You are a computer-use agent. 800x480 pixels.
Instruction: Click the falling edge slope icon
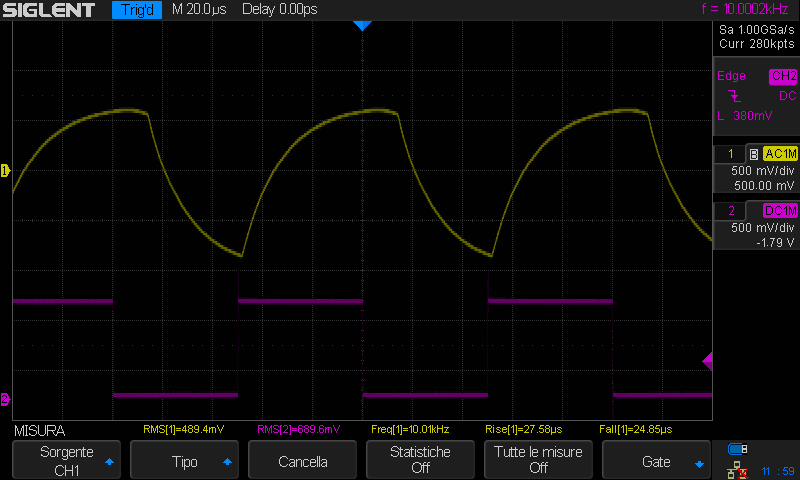[x=734, y=95]
